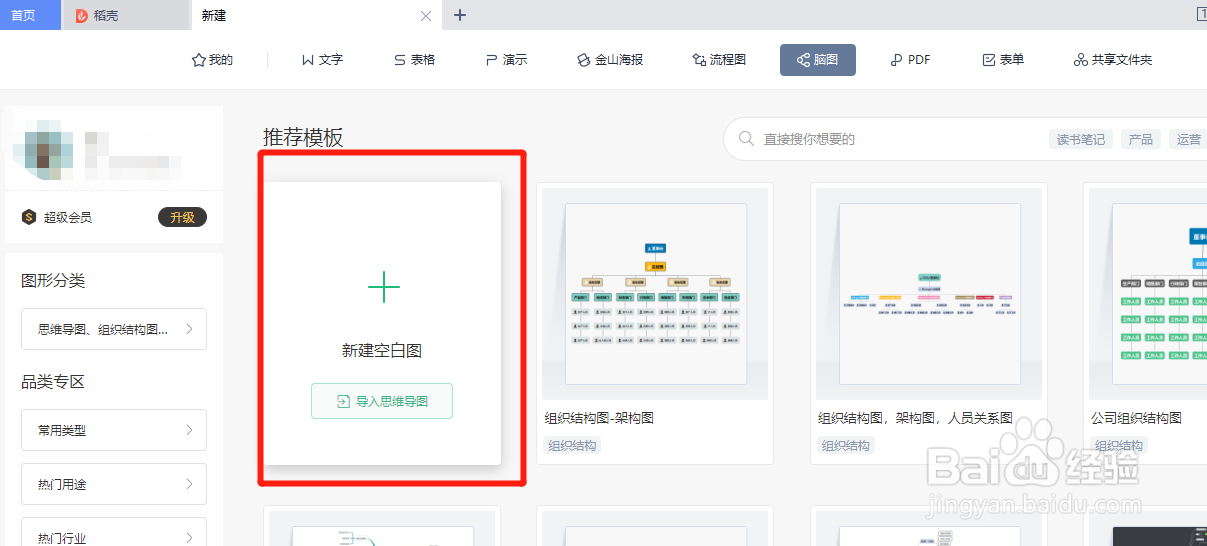Click the 品类专区 heading
The width and height of the screenshot is (1207, 546).
click(53, 382)
